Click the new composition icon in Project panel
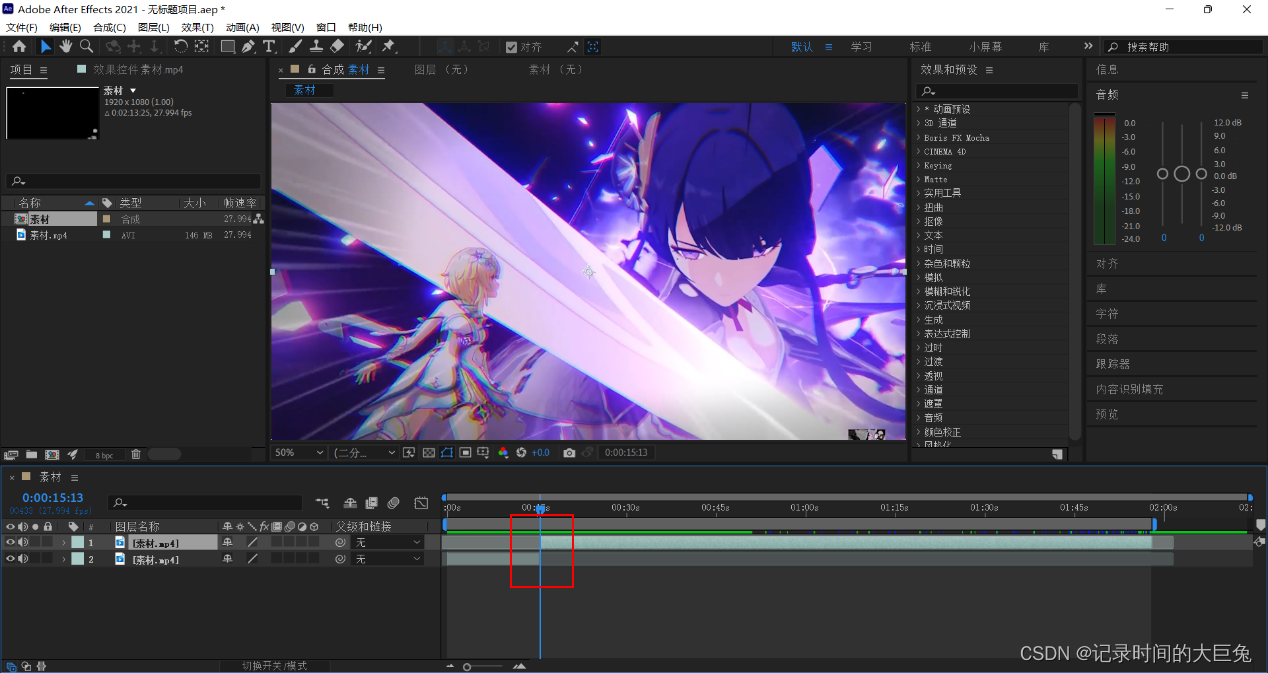 (52, 454)
